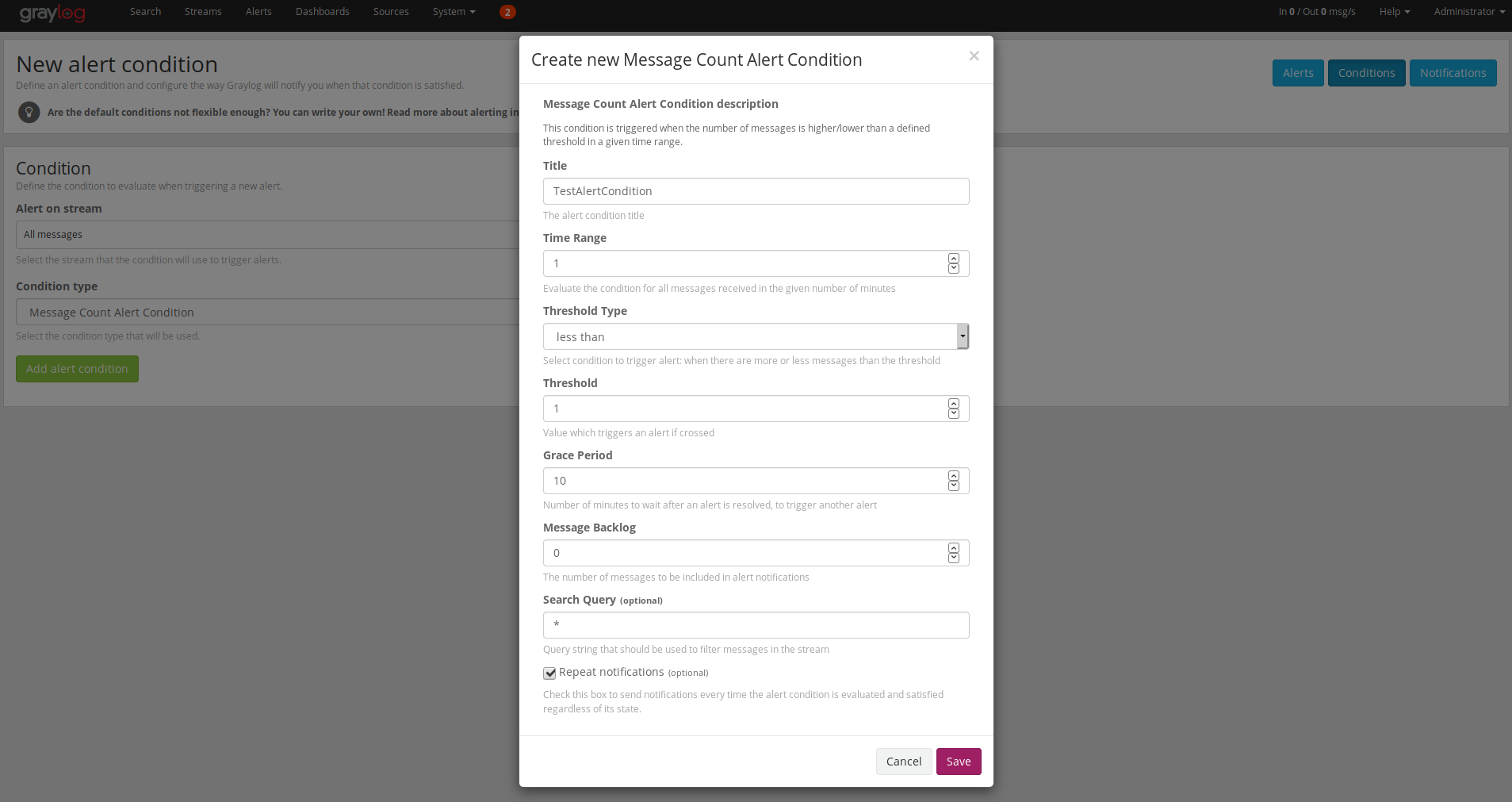Cancel the alert condition dialog
The width and height of the screenshot is (1512, 802).
pyautogui.click(x=903, y=762)
